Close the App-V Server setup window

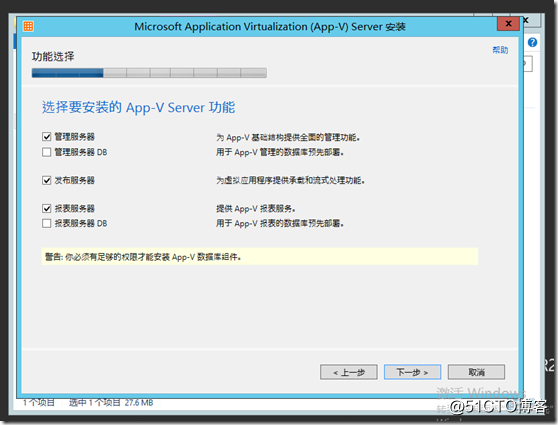pos(509,24)
